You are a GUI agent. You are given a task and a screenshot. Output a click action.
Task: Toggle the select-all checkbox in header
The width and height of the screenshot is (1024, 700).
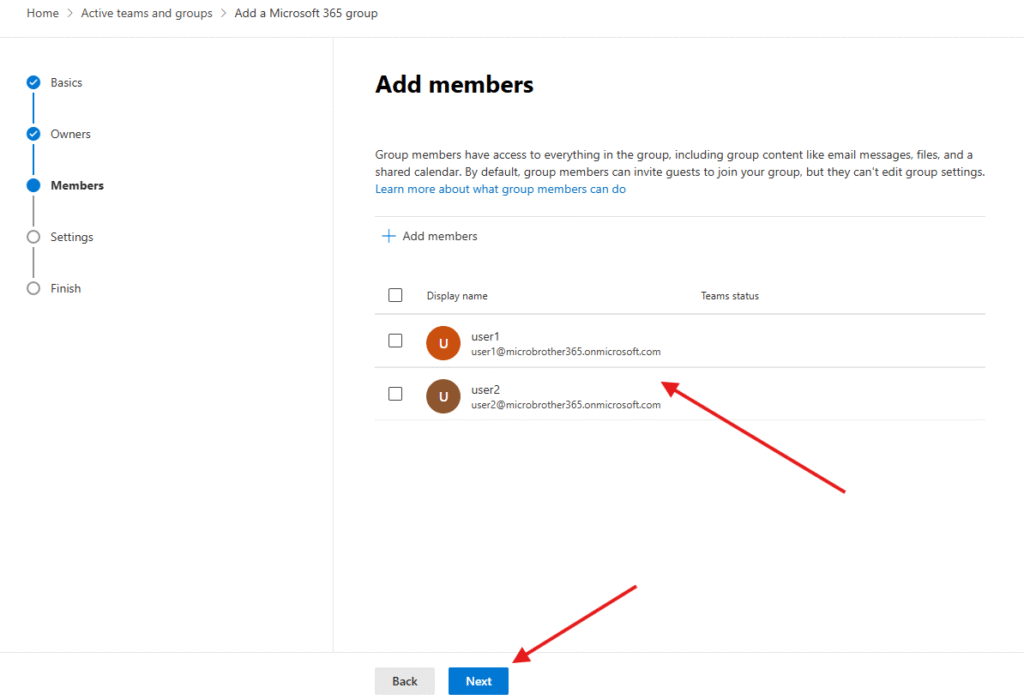[395, 295]
